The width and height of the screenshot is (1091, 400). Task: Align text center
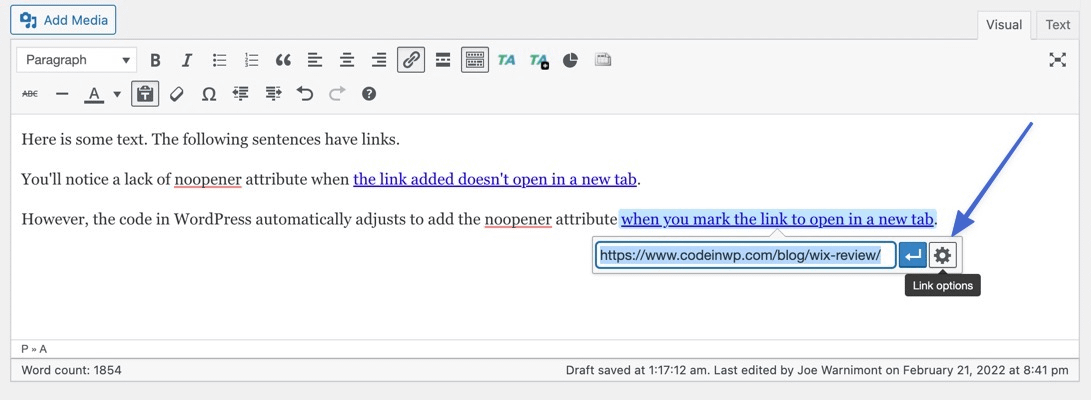pos(347,61)
